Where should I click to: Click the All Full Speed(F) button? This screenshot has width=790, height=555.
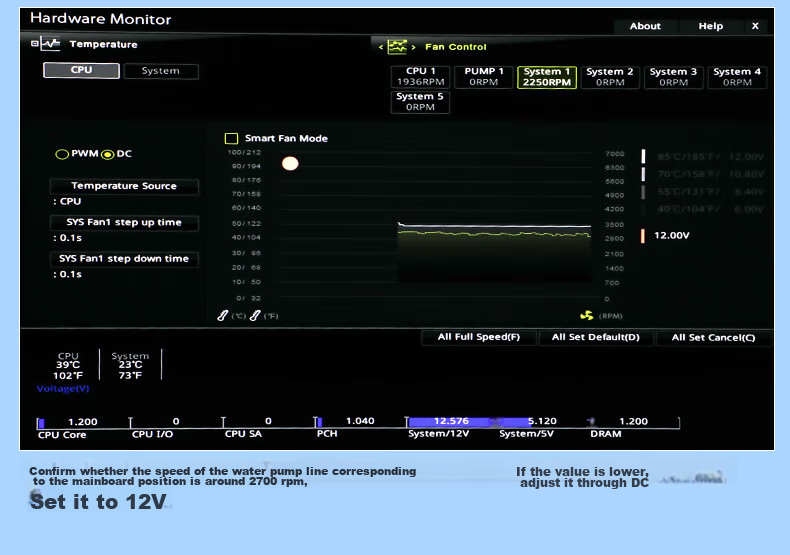coord(479,337)
